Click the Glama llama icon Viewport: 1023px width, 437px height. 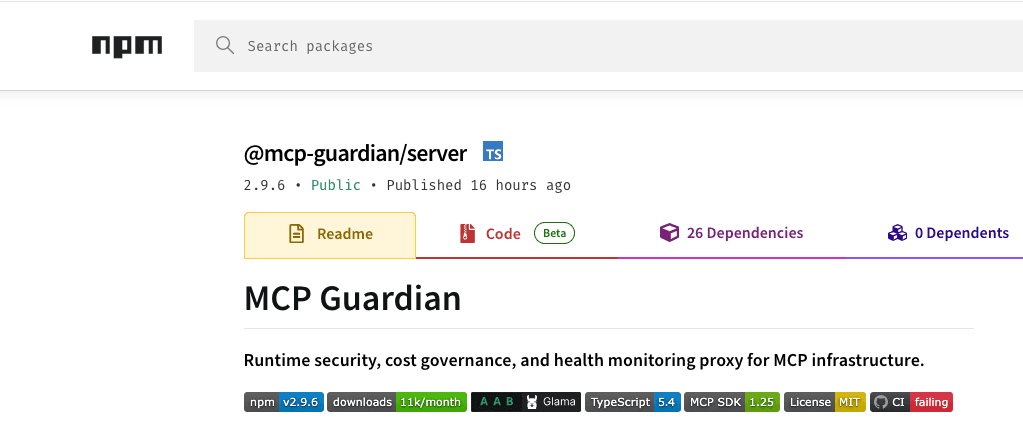point(532,402)
